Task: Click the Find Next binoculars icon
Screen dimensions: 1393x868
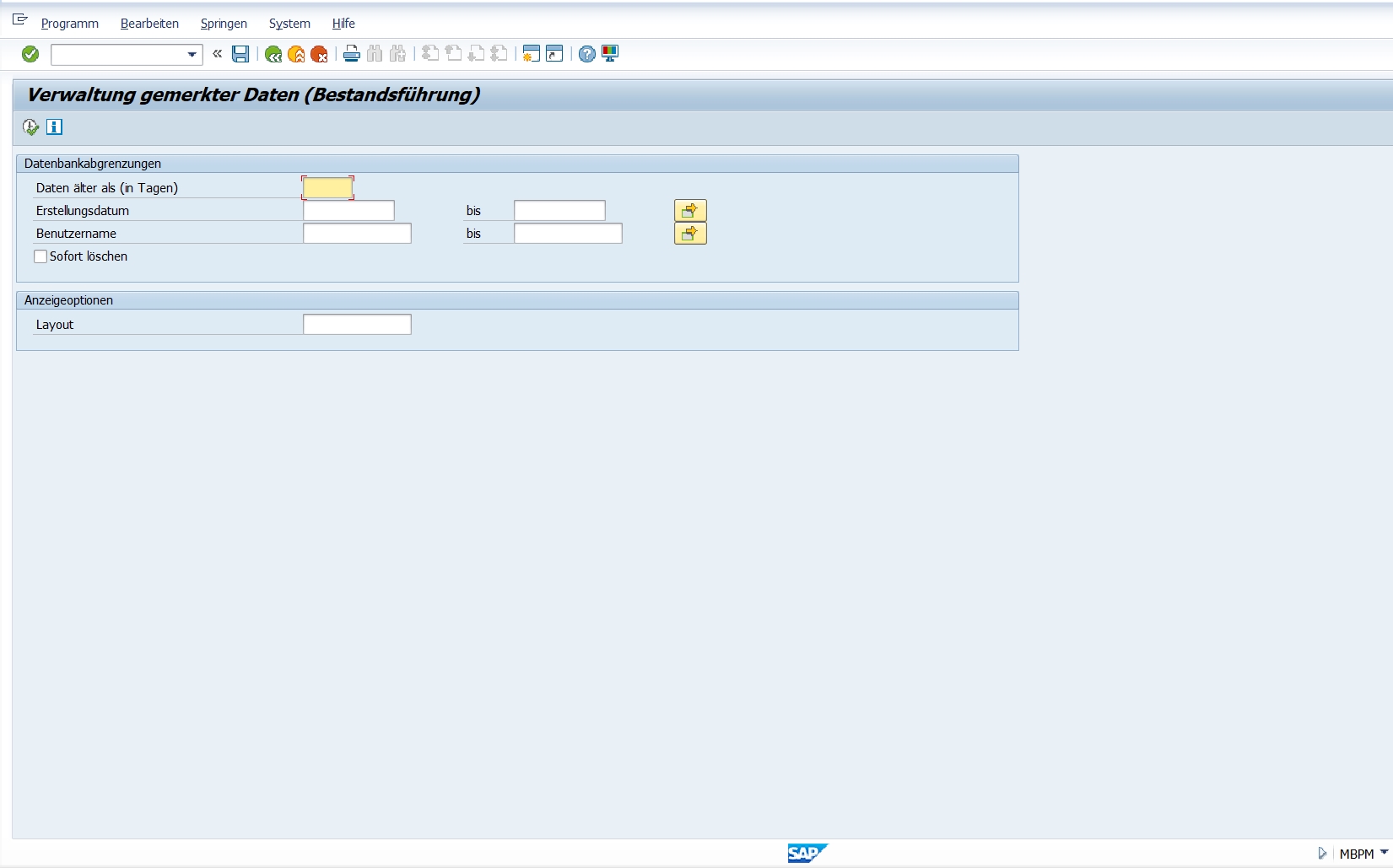Action: 397,54
